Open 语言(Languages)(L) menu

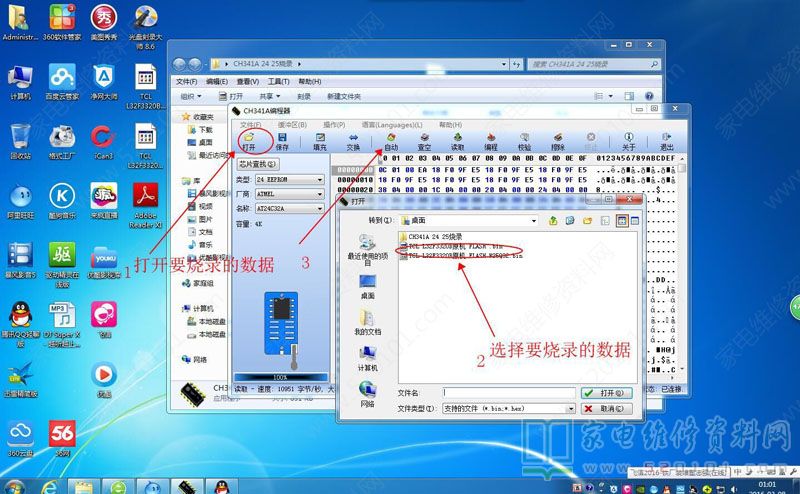tap(392, 125)
